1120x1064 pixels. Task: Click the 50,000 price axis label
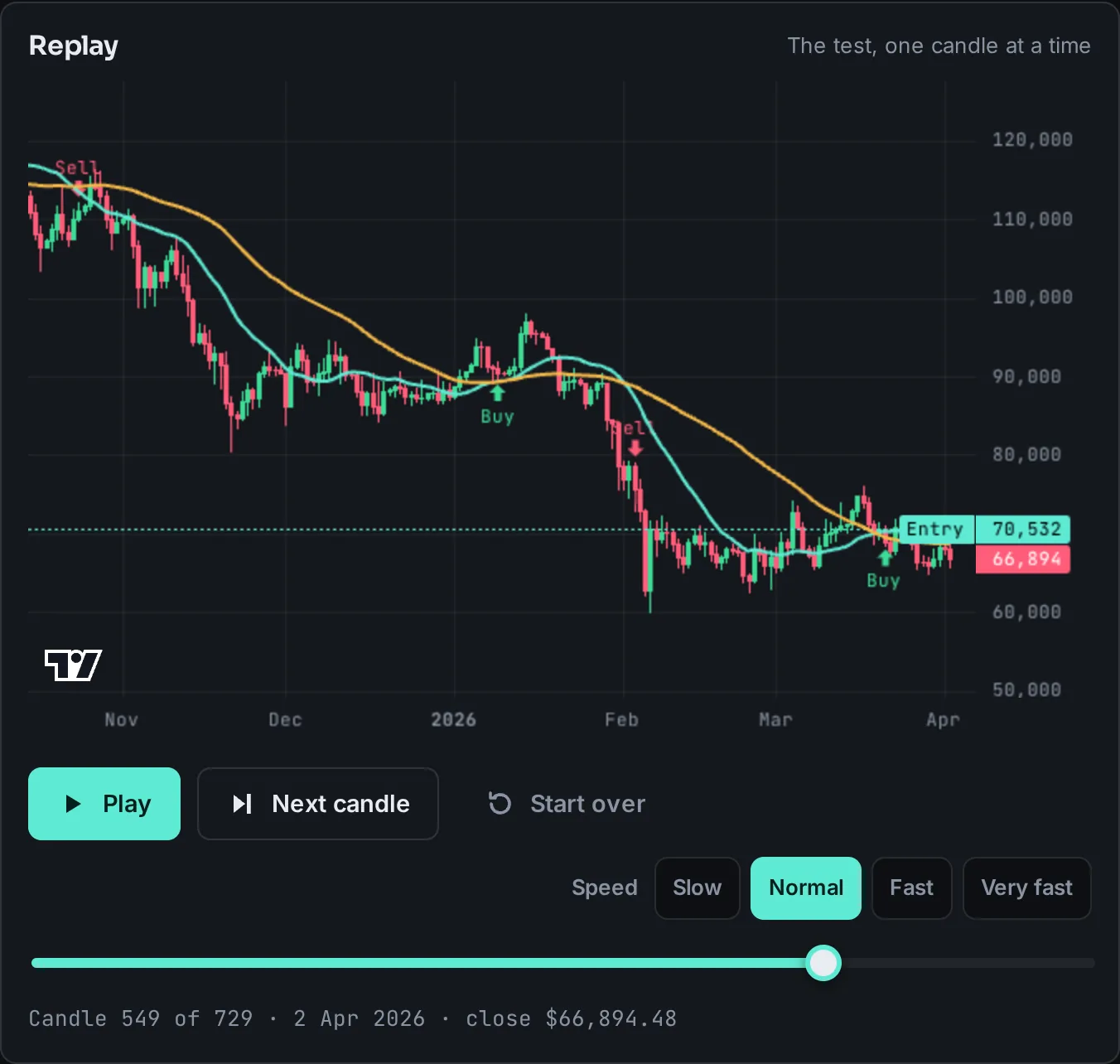pos(1026,690)
